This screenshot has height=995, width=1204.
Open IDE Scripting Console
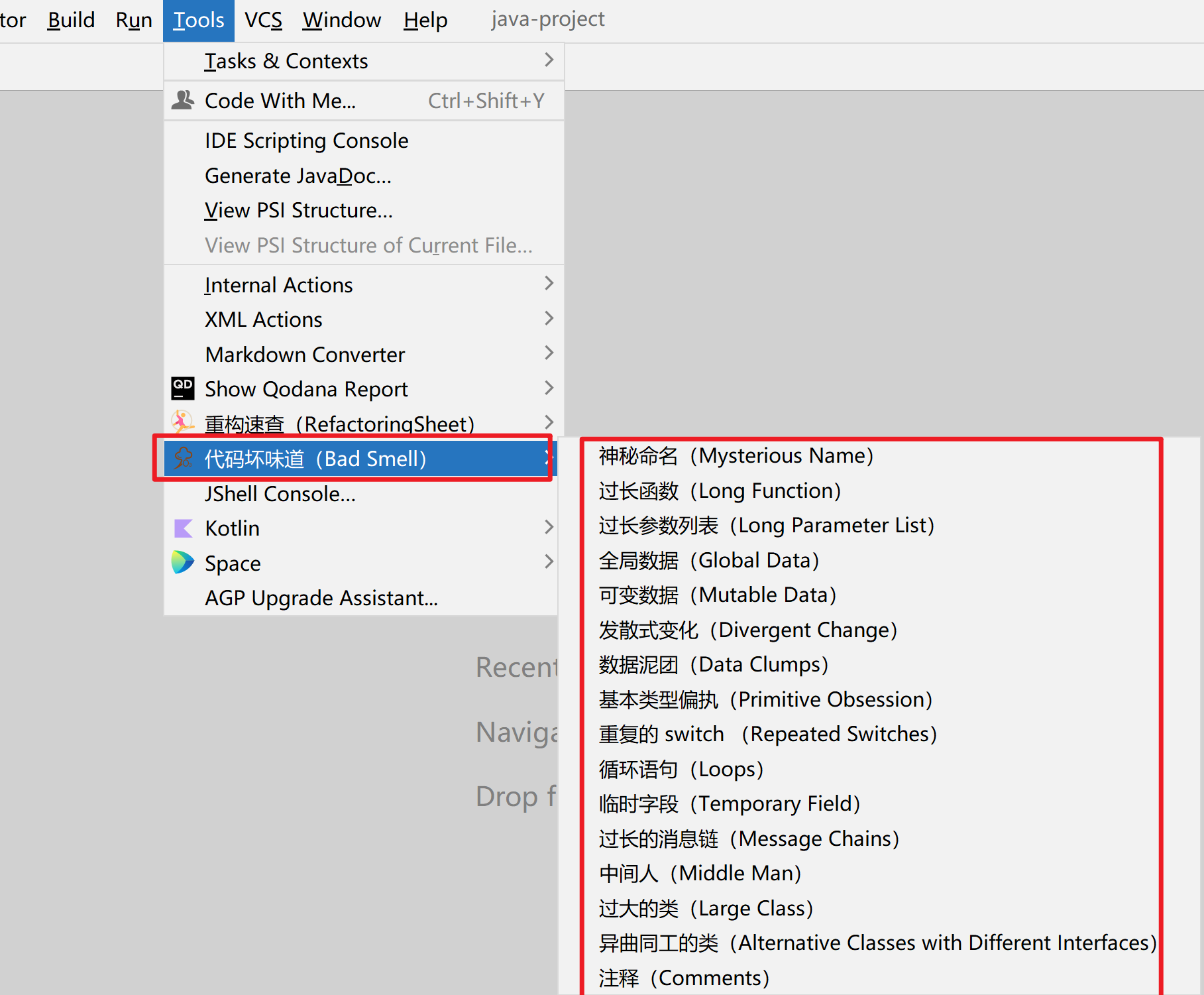364,141
